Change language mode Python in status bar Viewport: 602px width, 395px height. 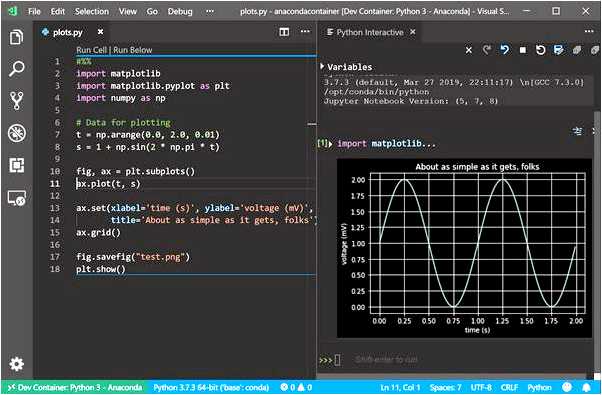coord(539,387)
